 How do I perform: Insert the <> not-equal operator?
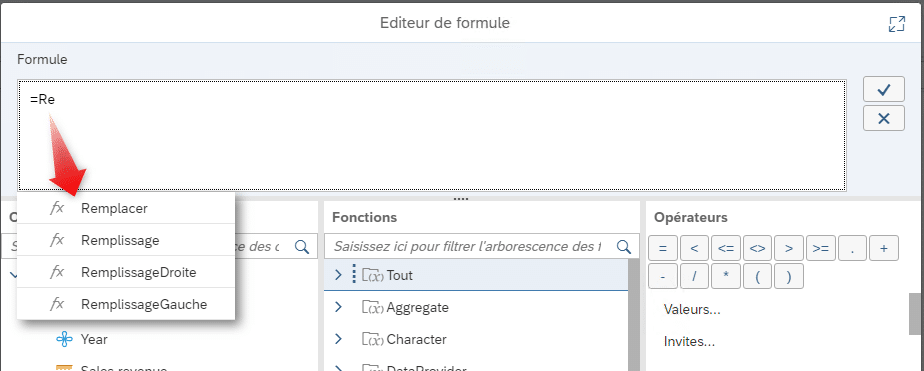[757, 249]
